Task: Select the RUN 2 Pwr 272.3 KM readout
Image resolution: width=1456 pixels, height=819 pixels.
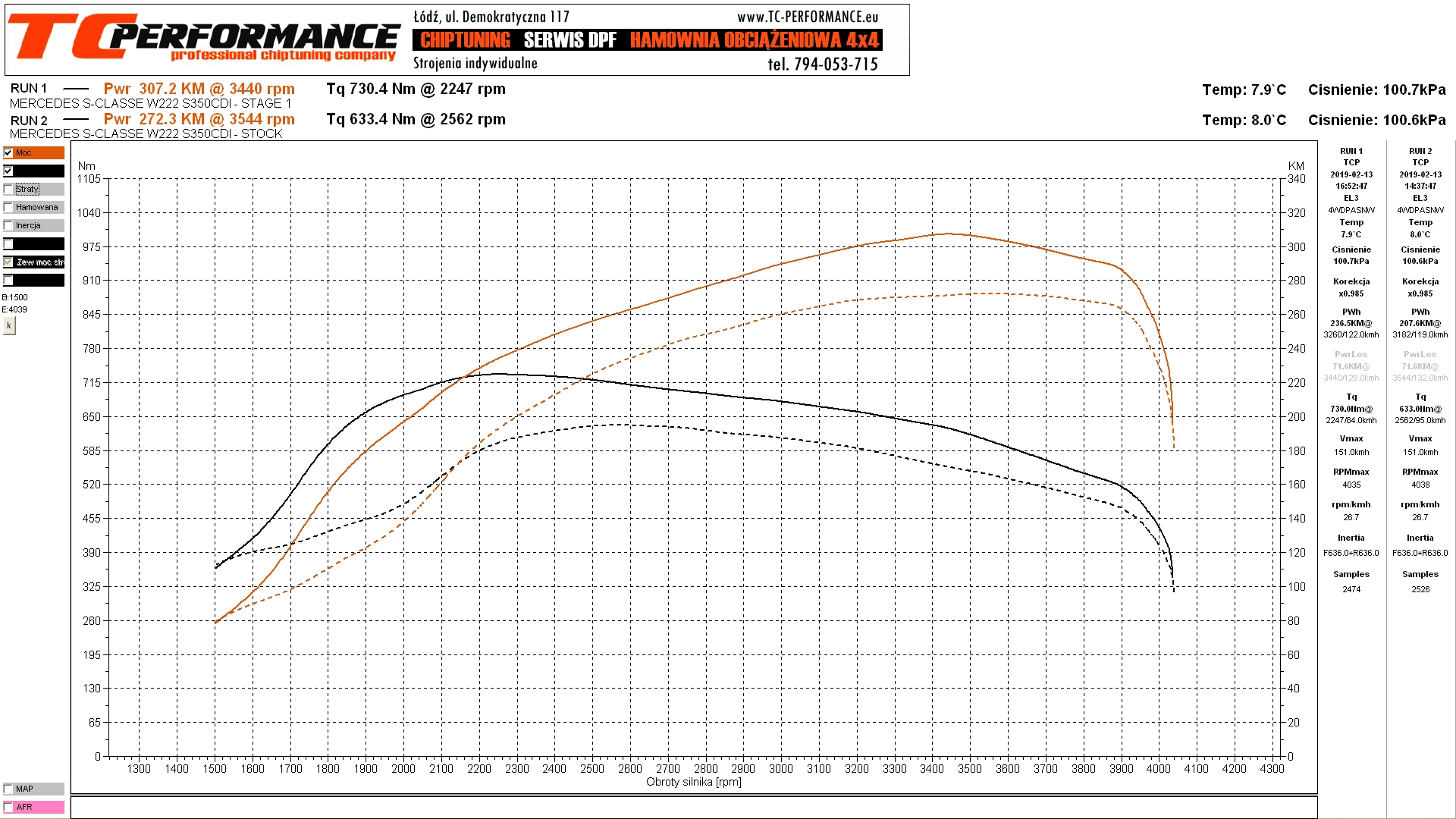Action: (x=199, y=119)
